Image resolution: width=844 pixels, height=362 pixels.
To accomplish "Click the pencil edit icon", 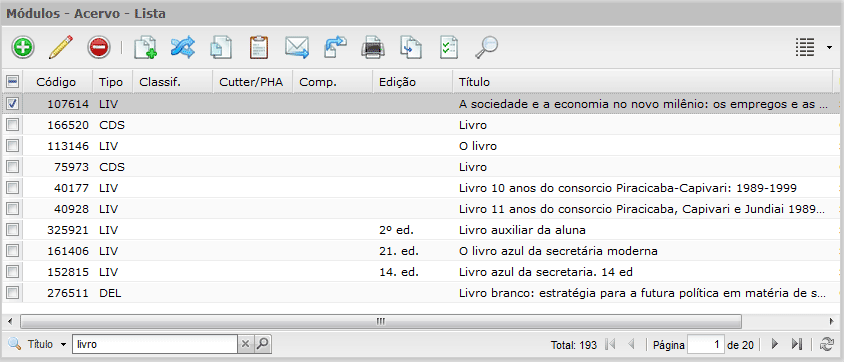I will [x=61, y=47].
